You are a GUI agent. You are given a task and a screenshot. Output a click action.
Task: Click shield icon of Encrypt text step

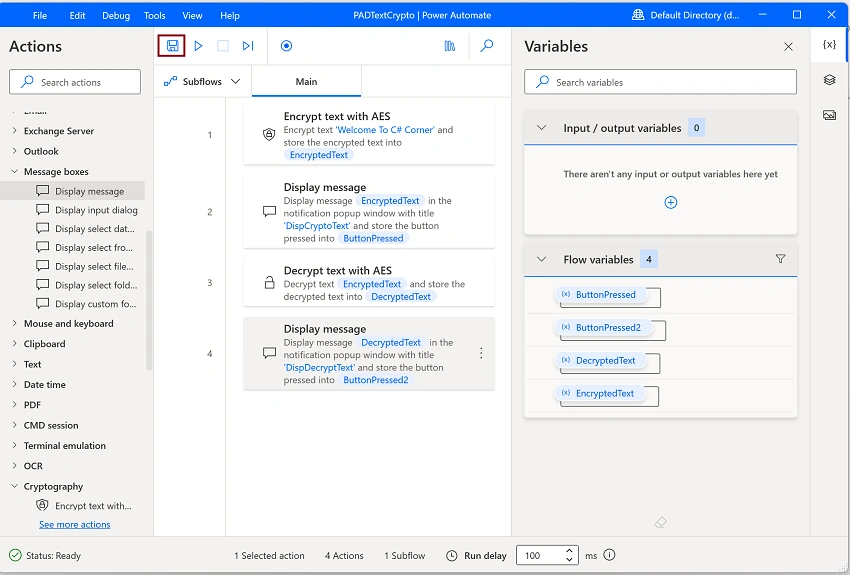point(269,134)
